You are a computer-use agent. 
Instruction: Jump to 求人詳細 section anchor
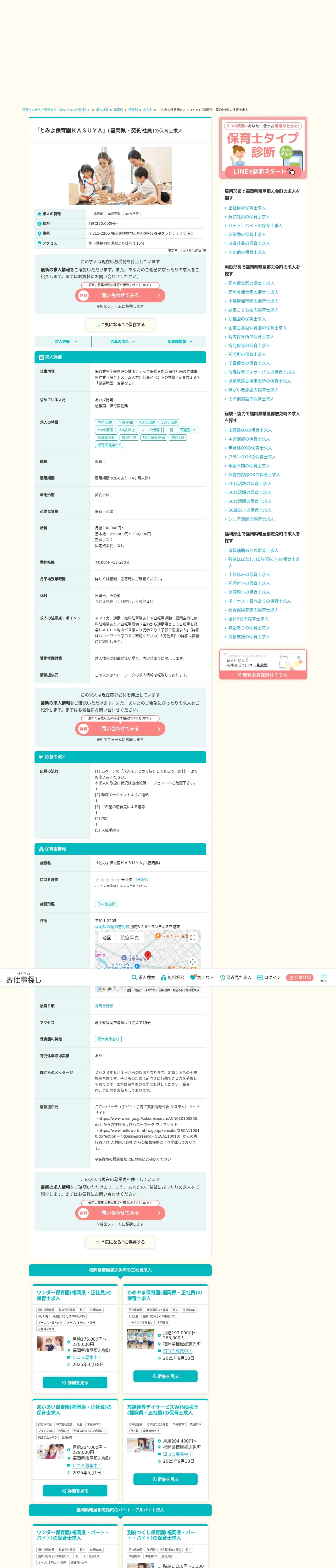pos(63,342)
